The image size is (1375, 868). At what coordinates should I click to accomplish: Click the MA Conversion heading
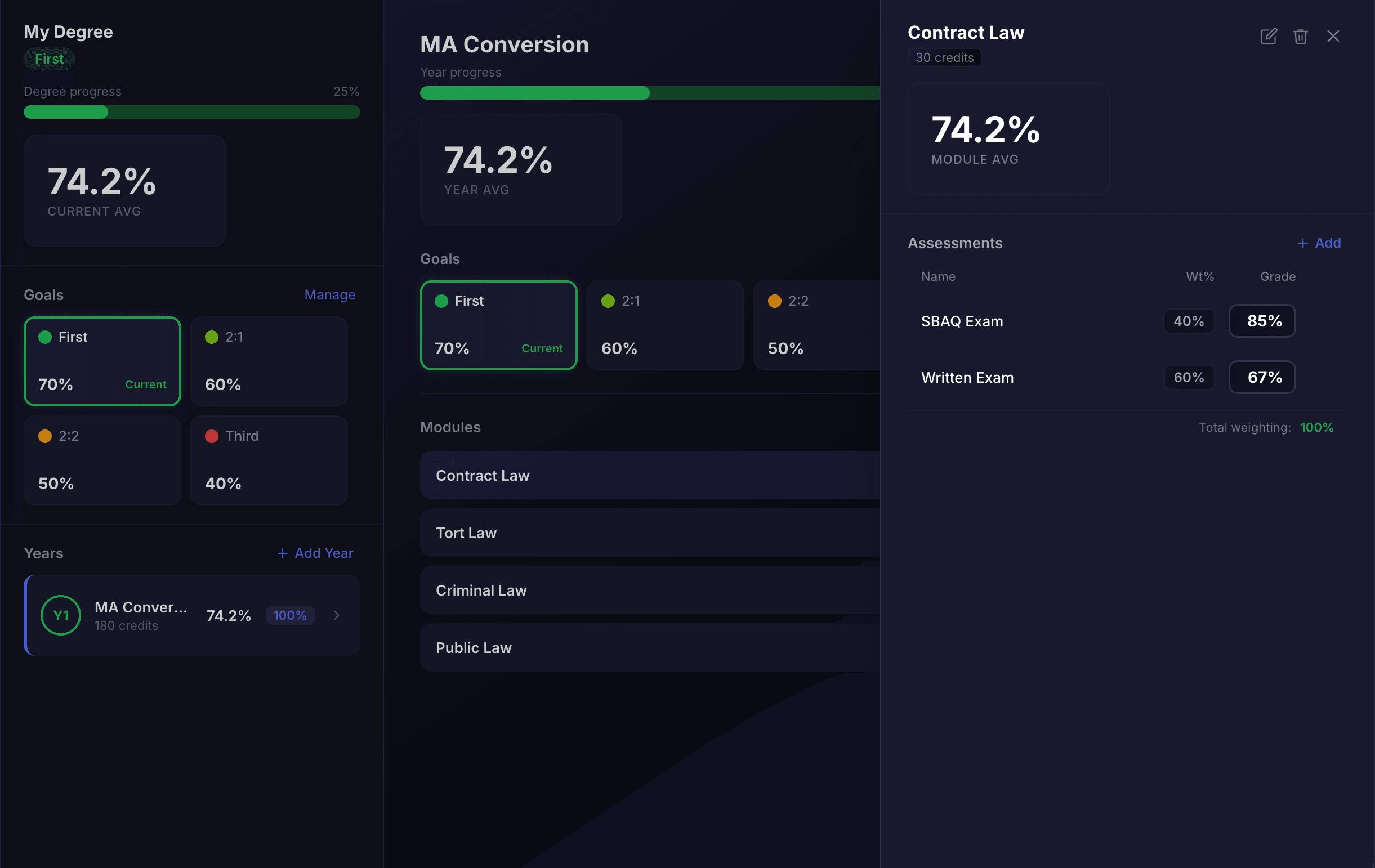pos(505,44)
